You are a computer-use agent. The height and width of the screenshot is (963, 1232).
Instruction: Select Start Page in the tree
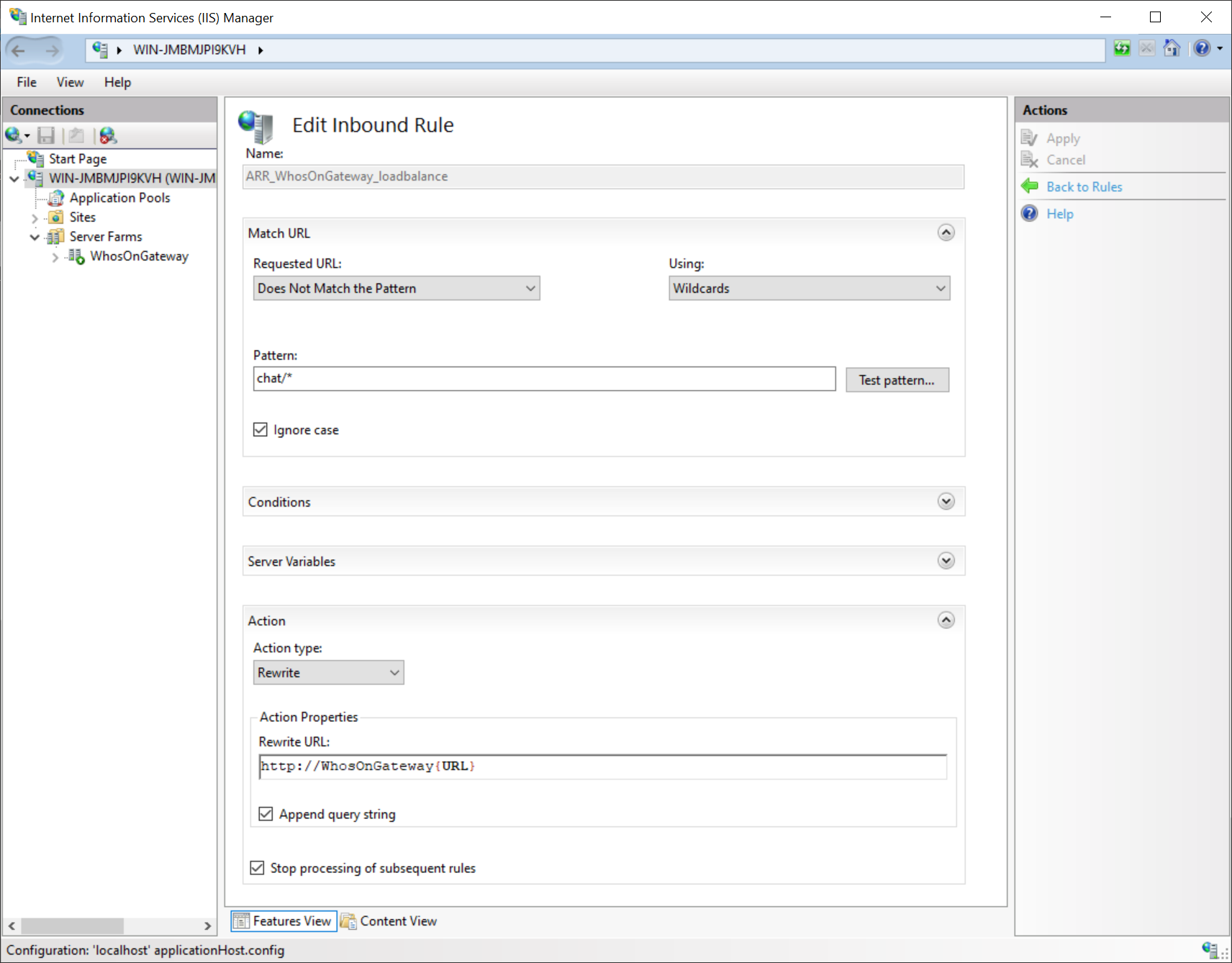point(78,159)
